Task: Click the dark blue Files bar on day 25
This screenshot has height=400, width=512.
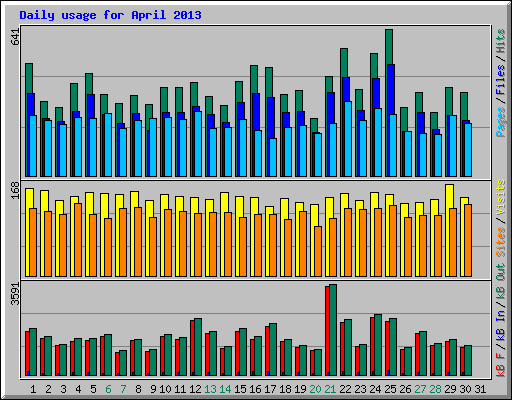Action: coord(391,89)
